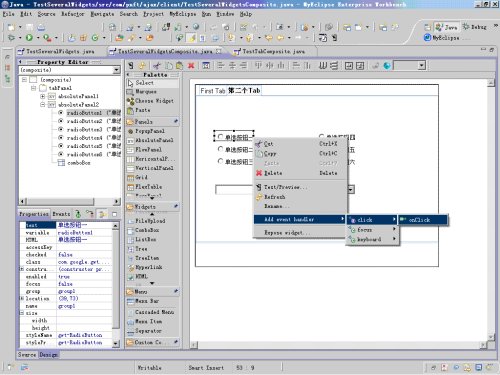Collapse the Panels palette group
500x375 pixels.
pos(153,122)
